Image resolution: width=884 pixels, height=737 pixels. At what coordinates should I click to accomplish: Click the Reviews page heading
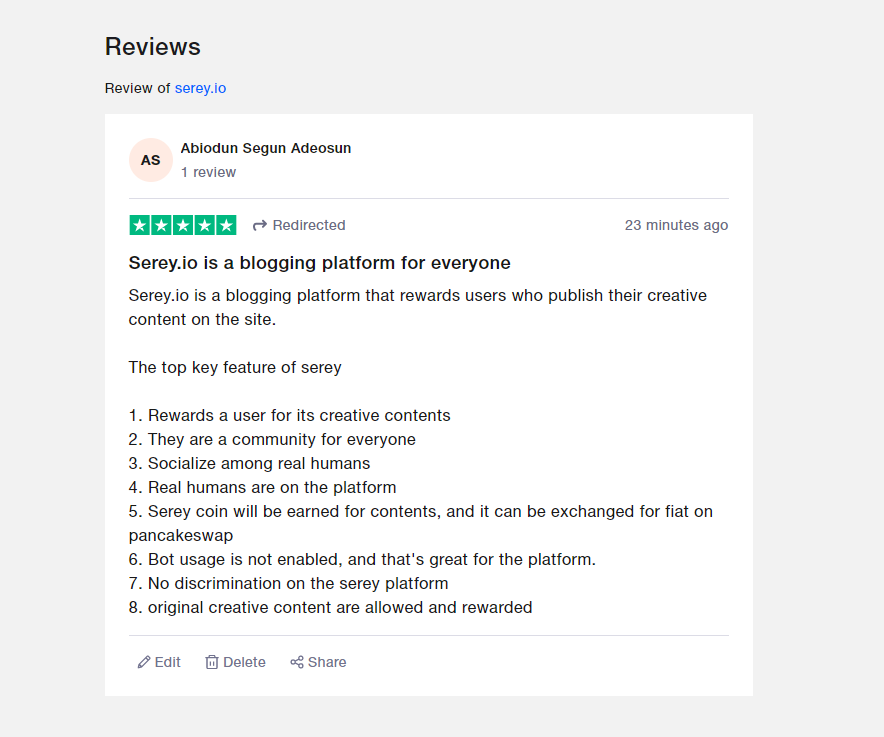(x=153, y=47)
